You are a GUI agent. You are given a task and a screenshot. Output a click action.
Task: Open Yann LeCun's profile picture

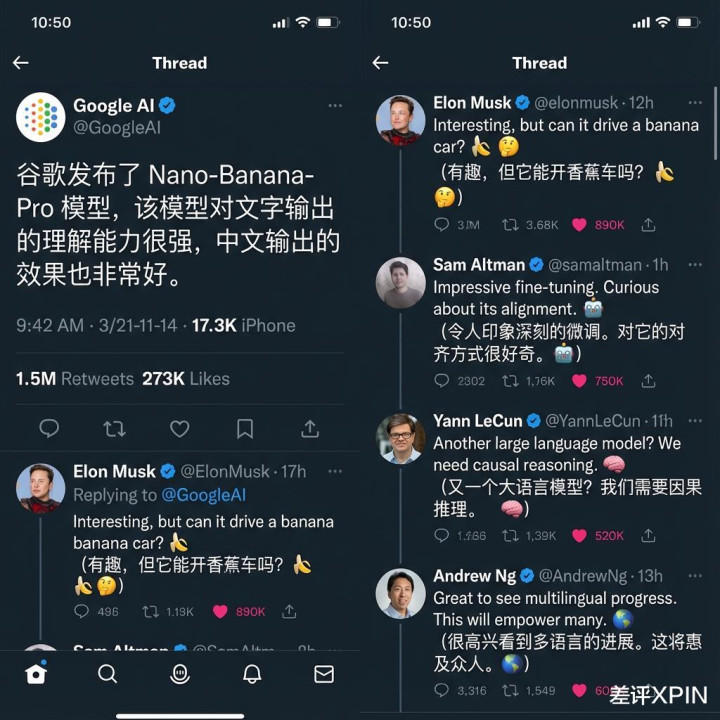pos(400,438)
